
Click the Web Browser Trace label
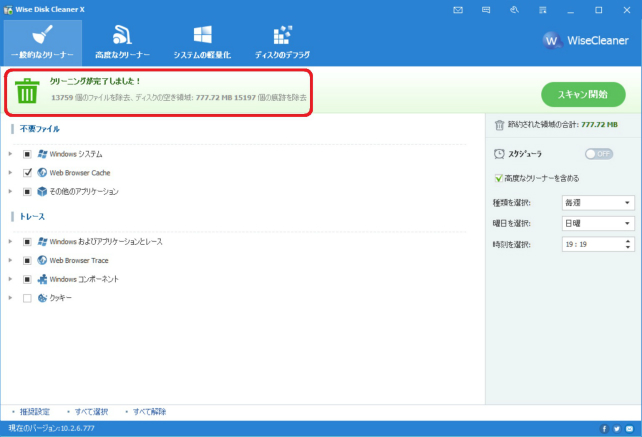click(79, 260)
